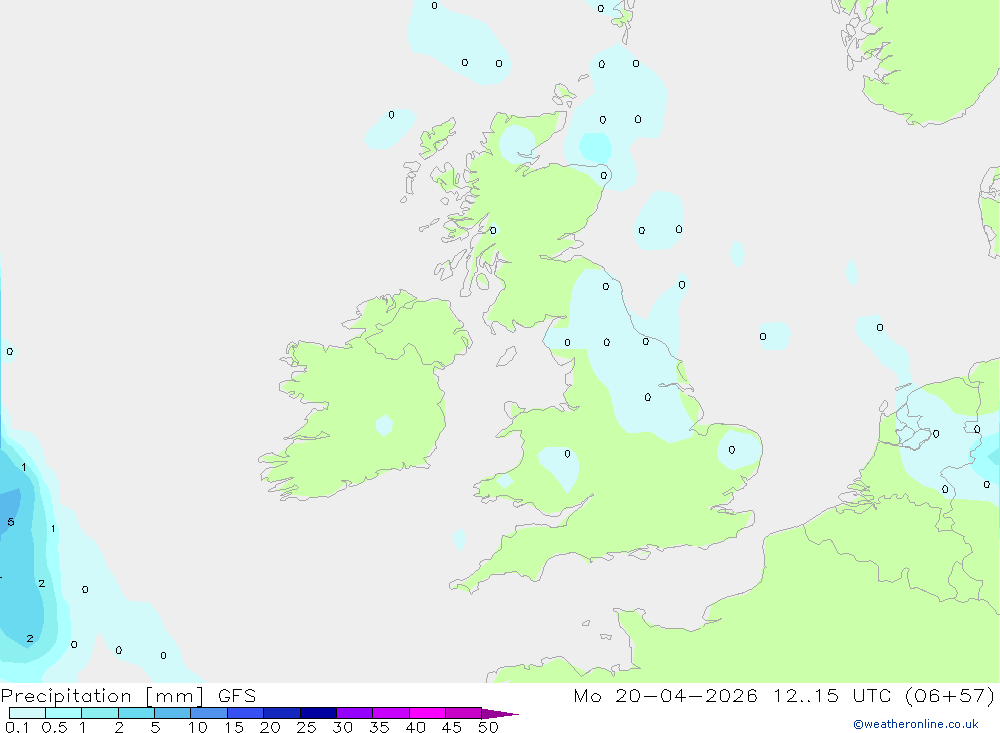Screen dimensions: 1000x733
Task: Click the '(06+57)' forecast run text
Action: tap(950, 696)
